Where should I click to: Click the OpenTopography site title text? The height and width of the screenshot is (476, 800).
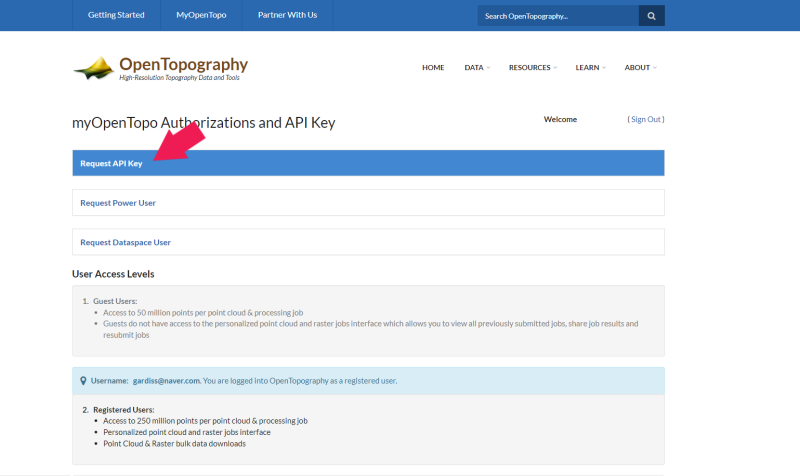pyautogui.click(x=184, y=64)
